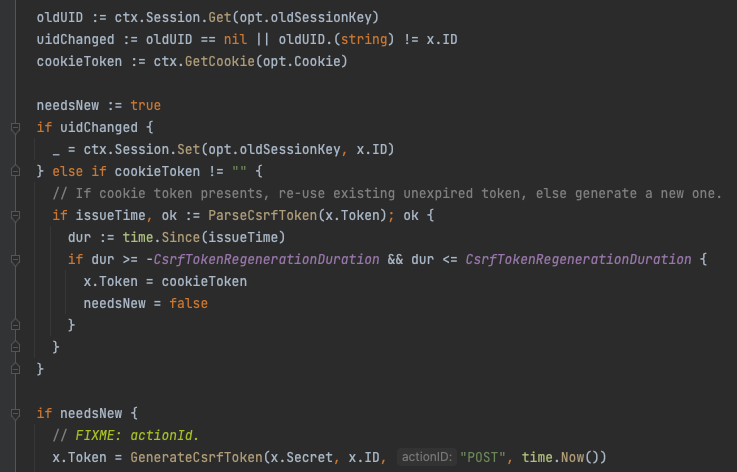The image size is (737, 472).
Task: Collapse the 'if uidChanged {' code block
Action: point(16,127)
